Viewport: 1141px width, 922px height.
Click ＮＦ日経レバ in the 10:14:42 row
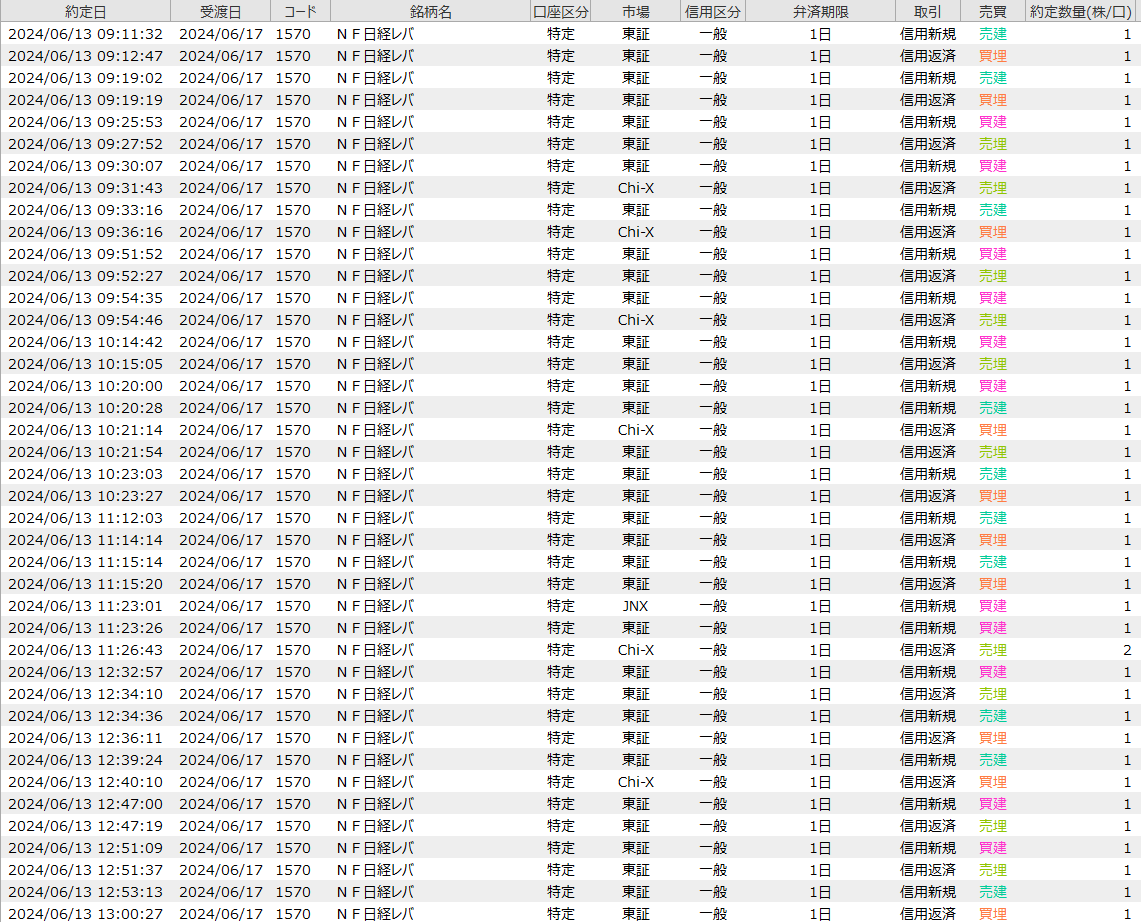(375, 342)
